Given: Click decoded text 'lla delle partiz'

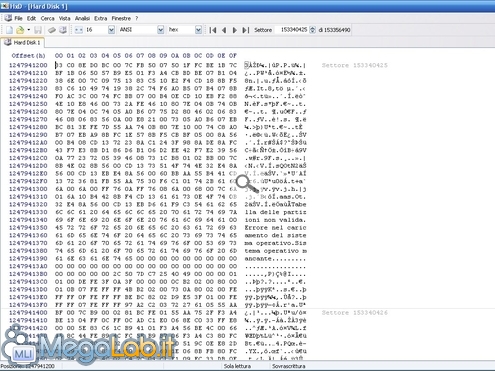Looking at the screenshot, I should pyautogui.click(x=275, y=212).
